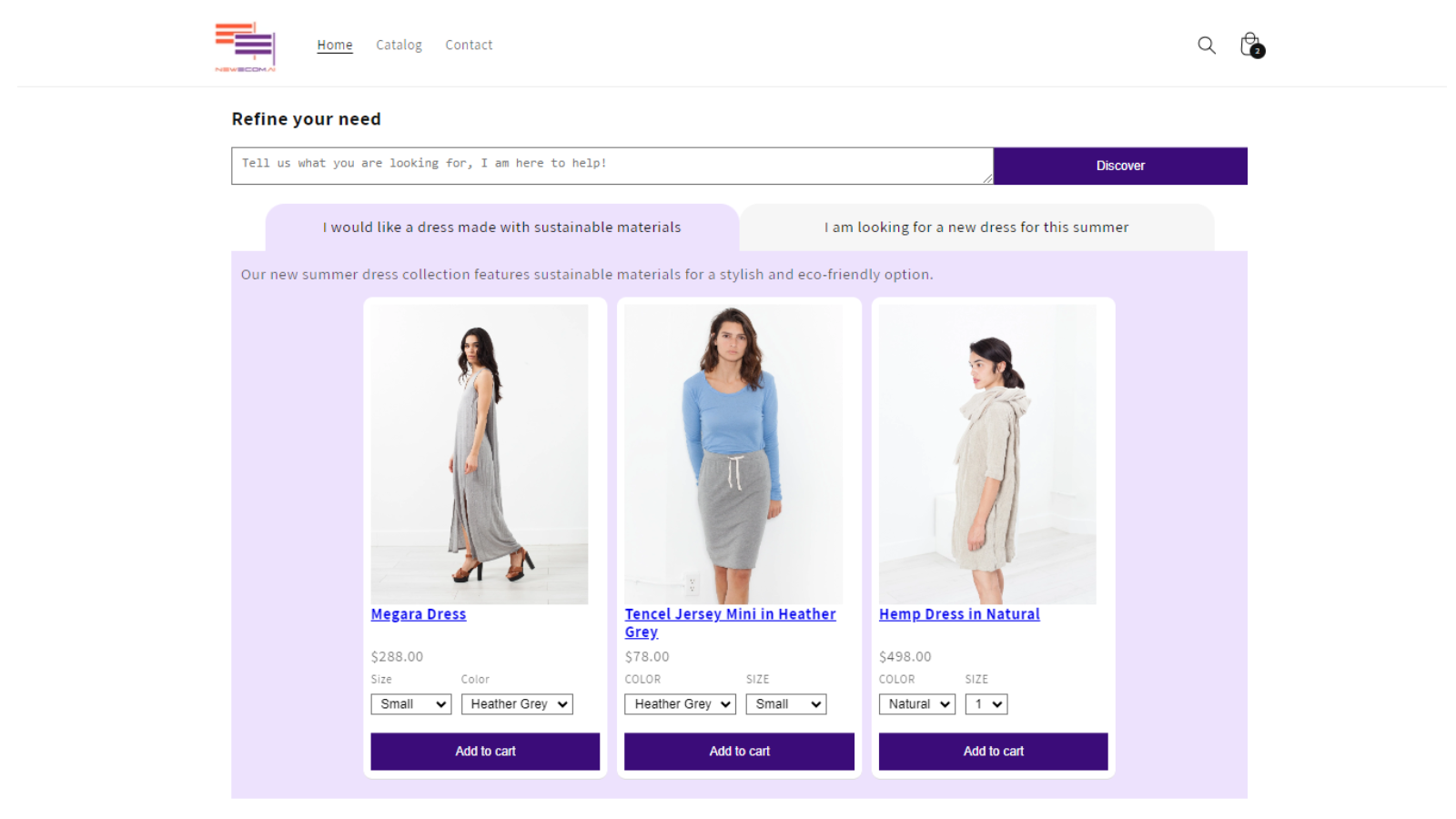Open the shopping bag cart with 2 items
The height and width of the screenshot is (819, 1456).
click(x=1249, y=44)
